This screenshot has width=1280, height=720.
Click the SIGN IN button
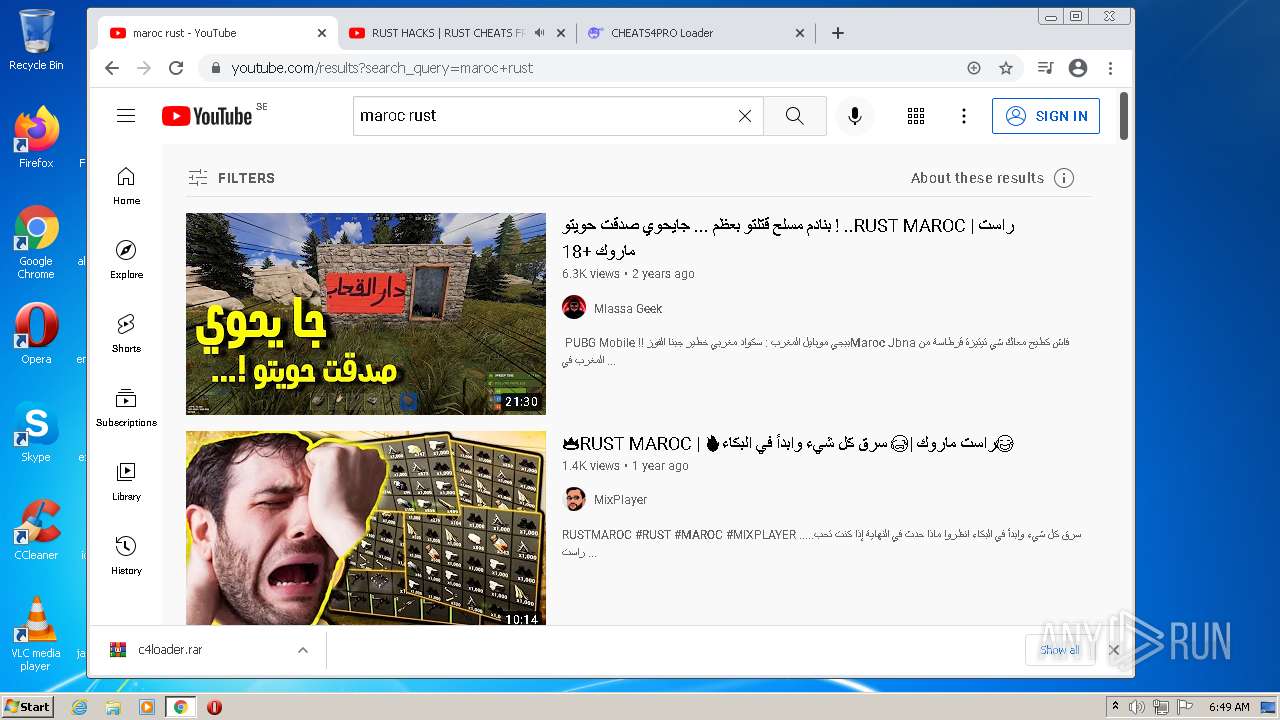point(1046,116)
